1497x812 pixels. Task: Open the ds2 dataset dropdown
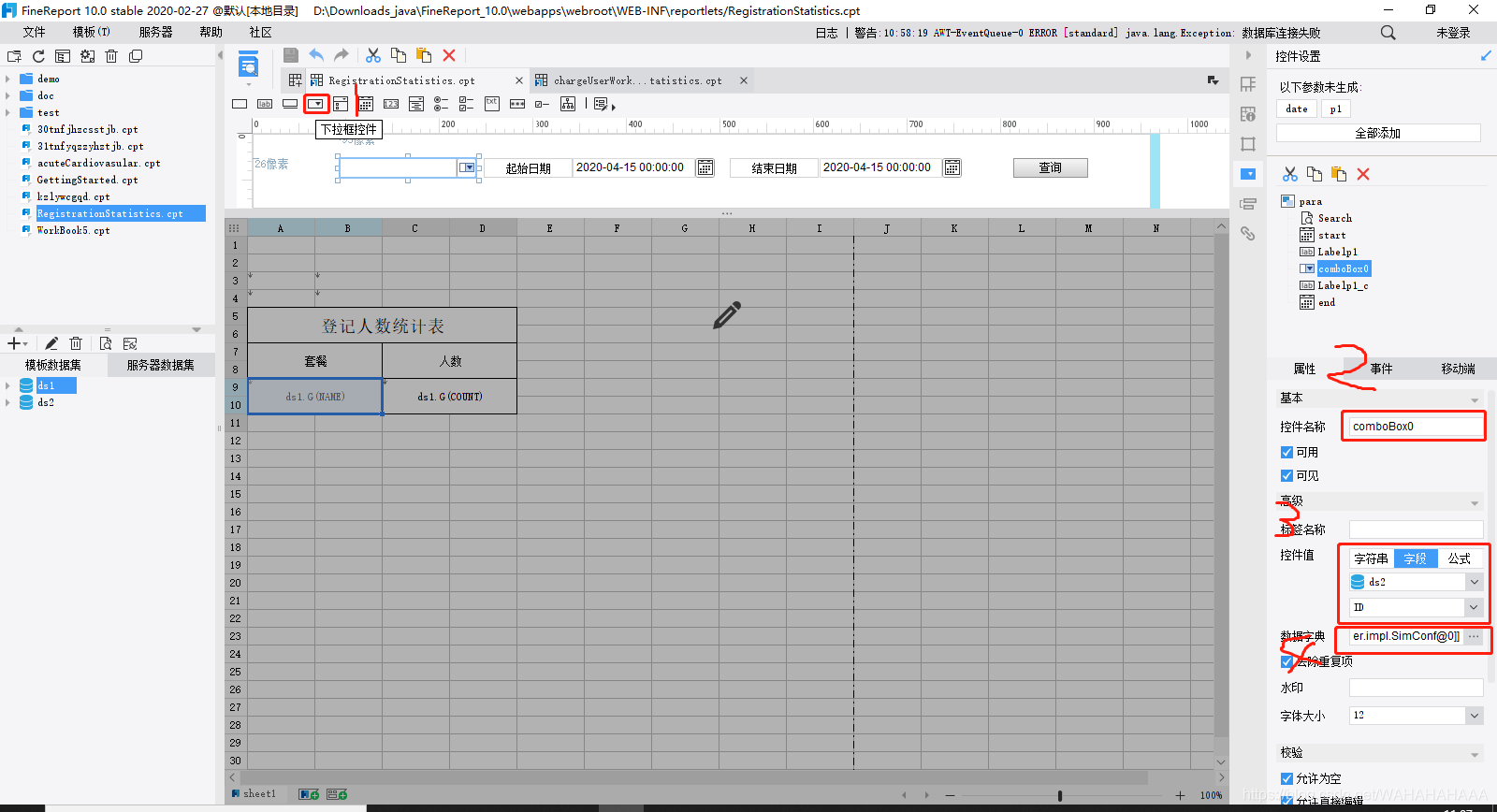point(1475,582)
